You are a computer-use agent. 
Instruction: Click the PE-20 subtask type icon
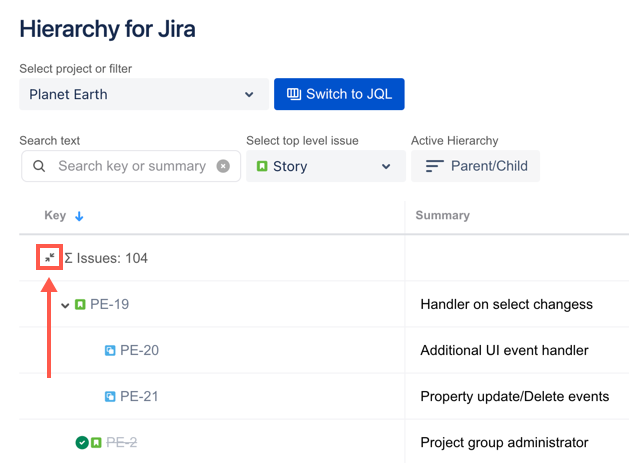click(110, 351)
